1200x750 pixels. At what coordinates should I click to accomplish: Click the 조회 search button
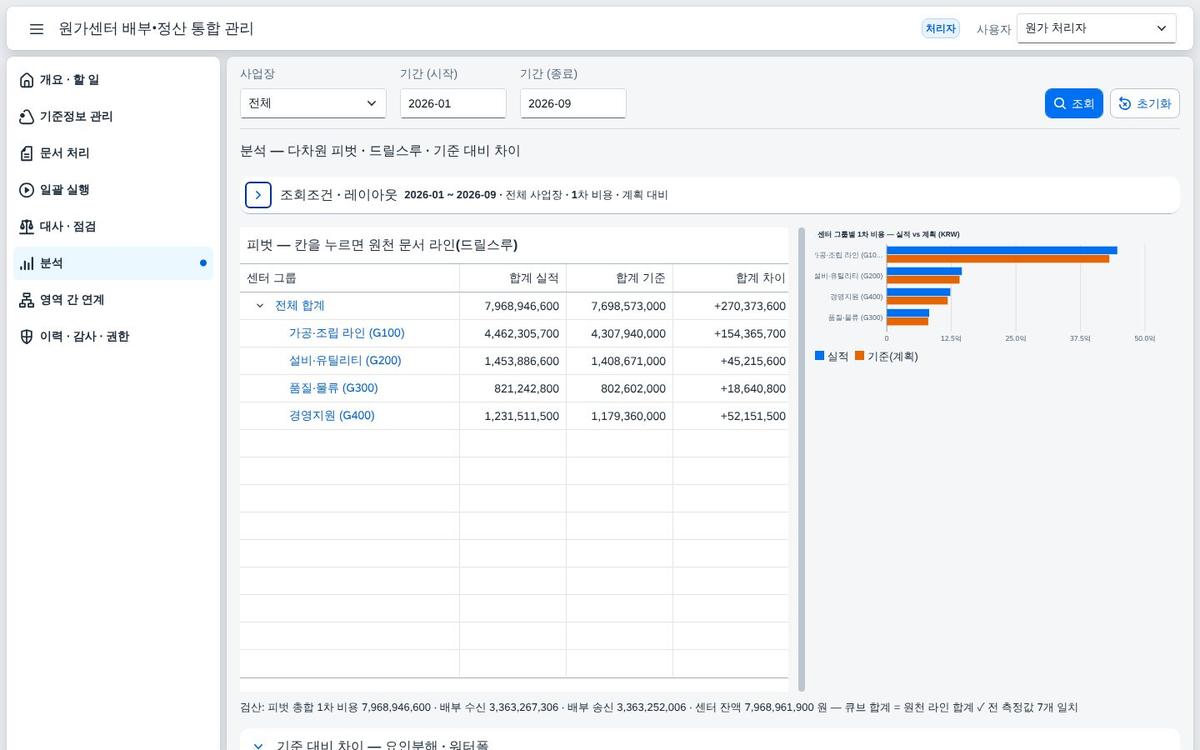click(x=1074, y=103)
